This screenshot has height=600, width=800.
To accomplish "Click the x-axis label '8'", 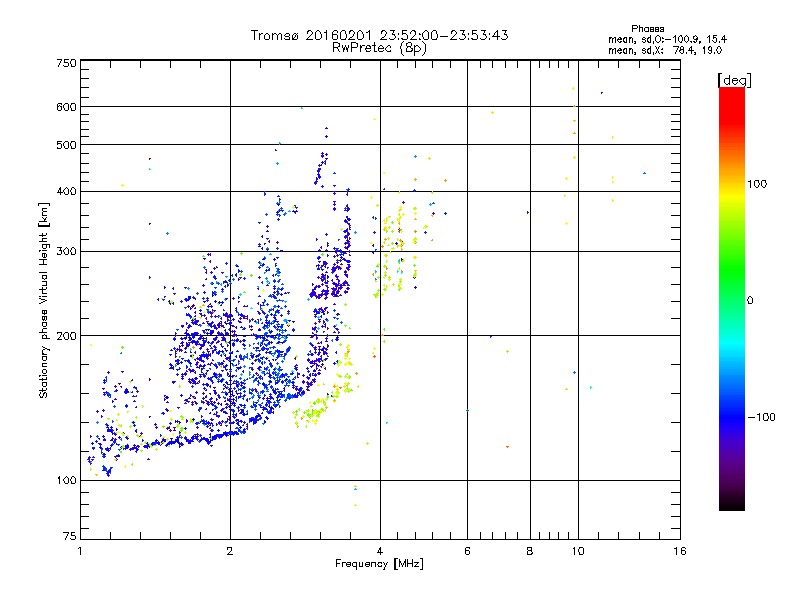I will [x=530, y=551].
